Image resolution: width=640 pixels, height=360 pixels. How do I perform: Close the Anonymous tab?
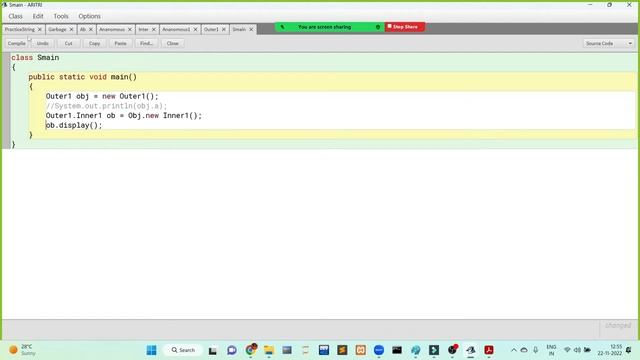(x=129, y=29)
